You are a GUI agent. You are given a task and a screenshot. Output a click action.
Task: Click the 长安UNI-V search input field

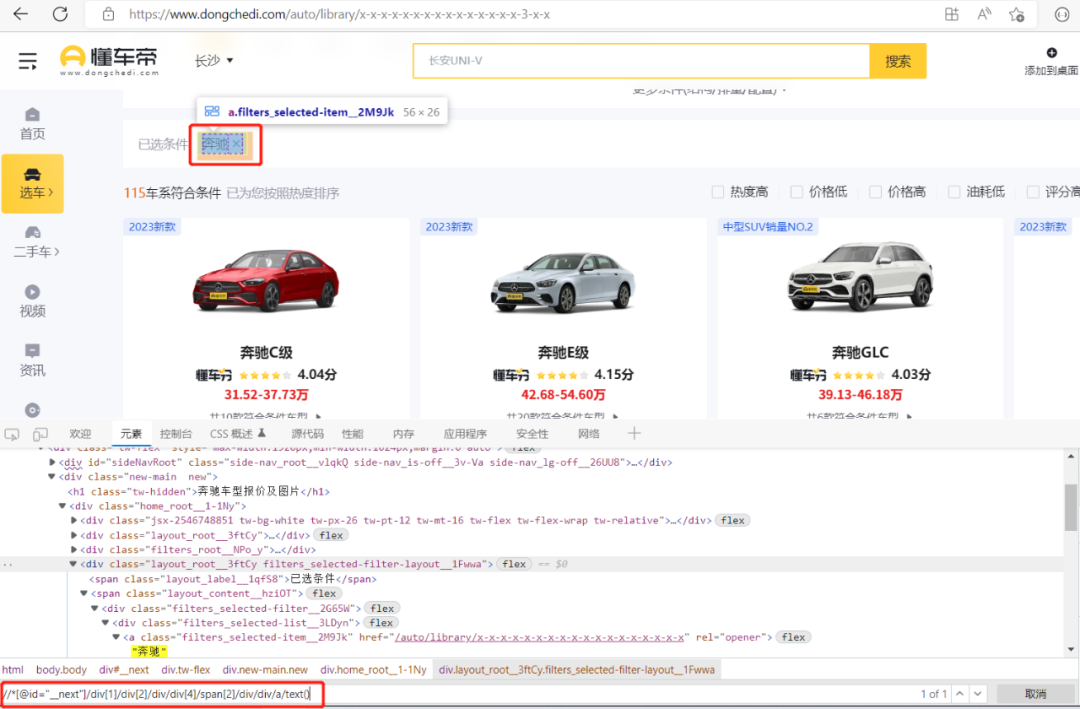pyautogui.click(x=641, y=61)
